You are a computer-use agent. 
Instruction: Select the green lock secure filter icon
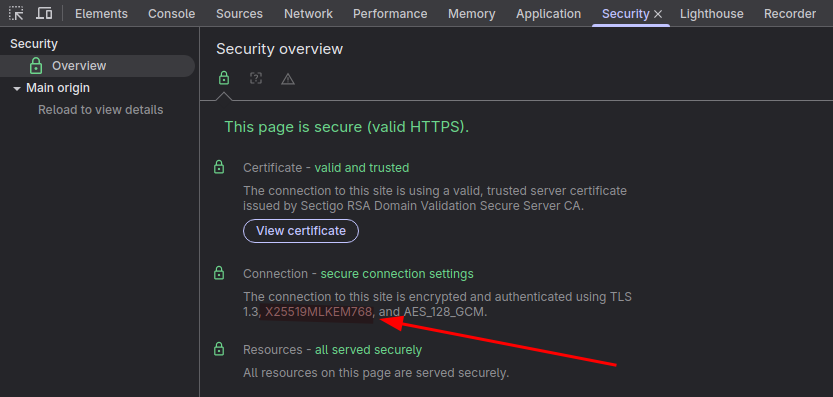[x=224, y=79]
